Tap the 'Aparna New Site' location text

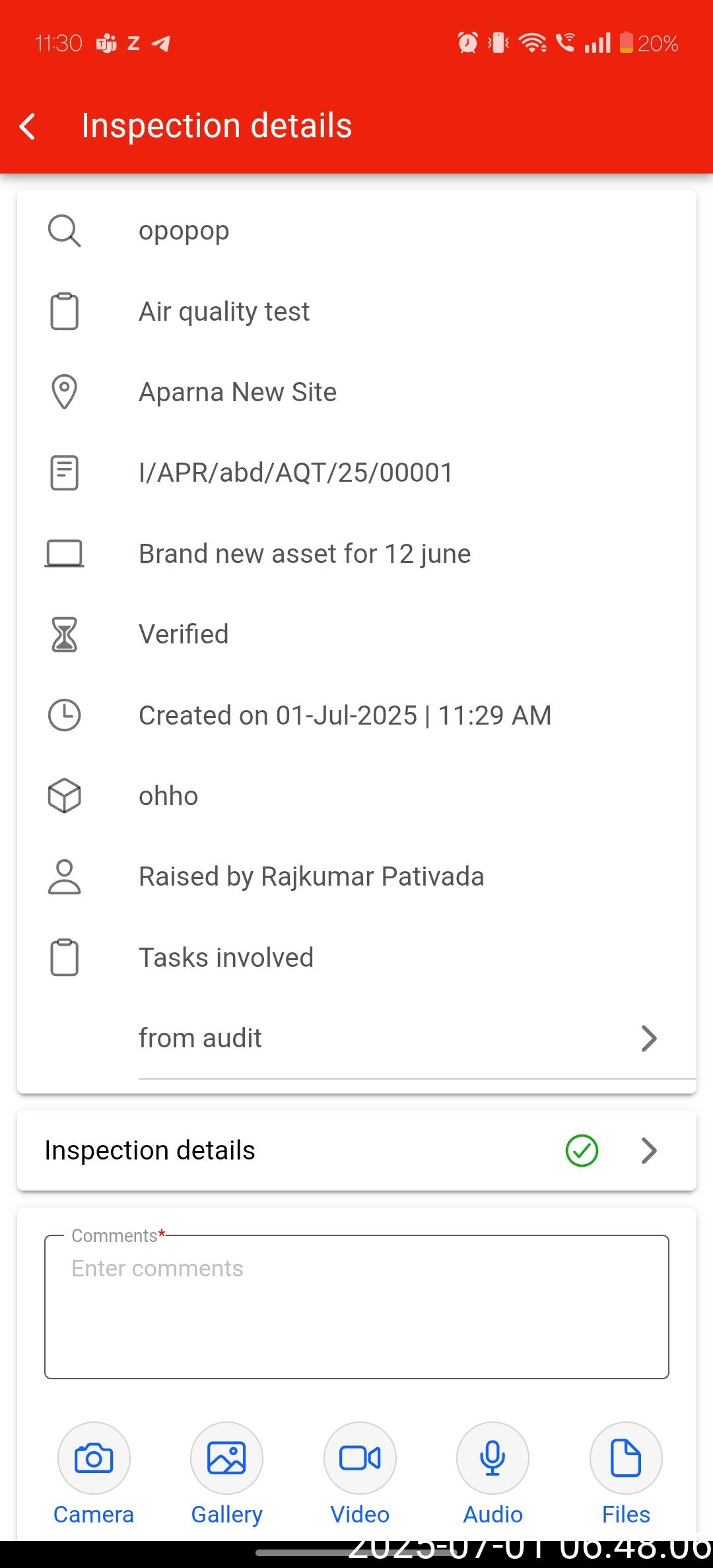238,392
